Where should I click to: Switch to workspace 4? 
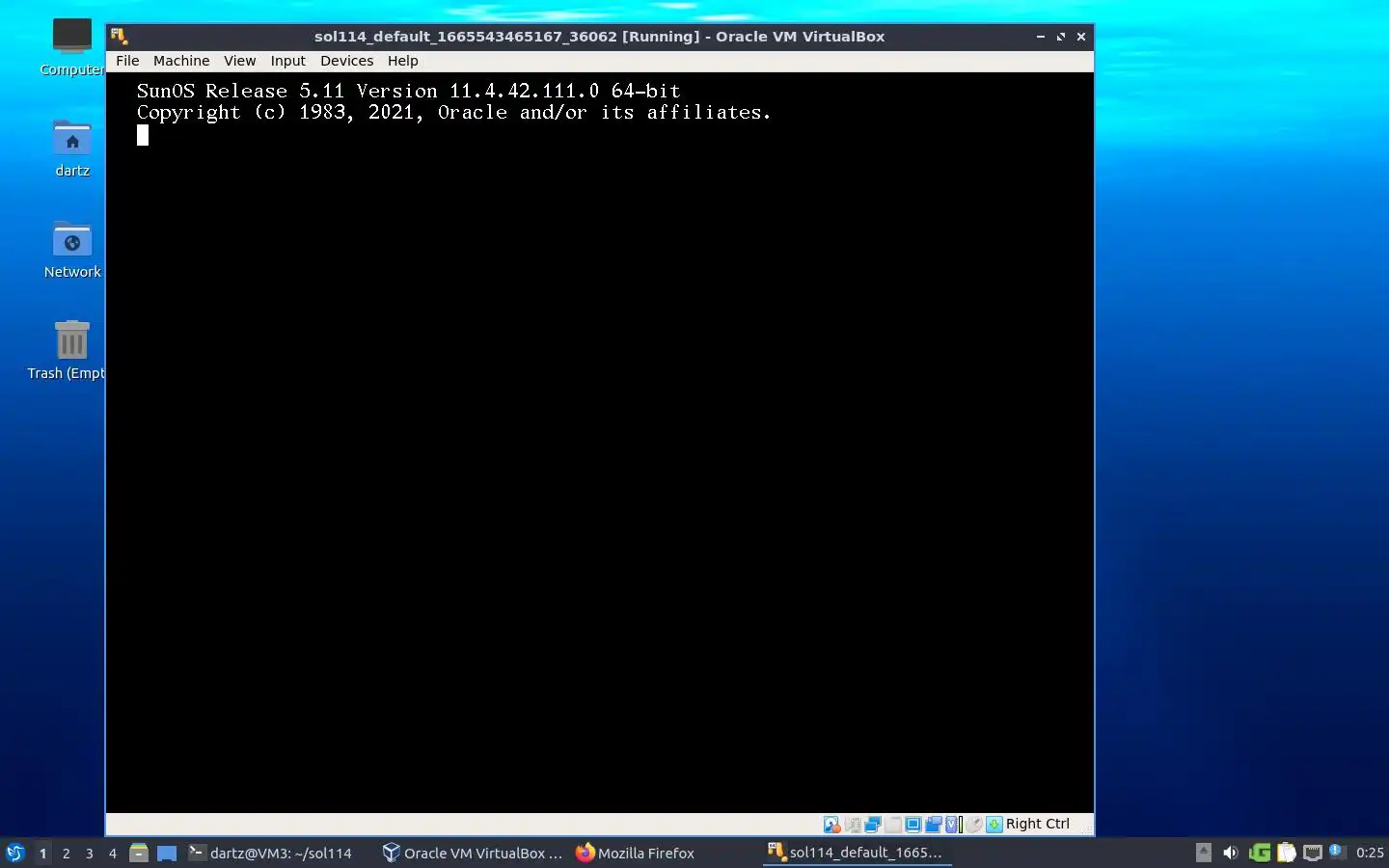[112, 854]
